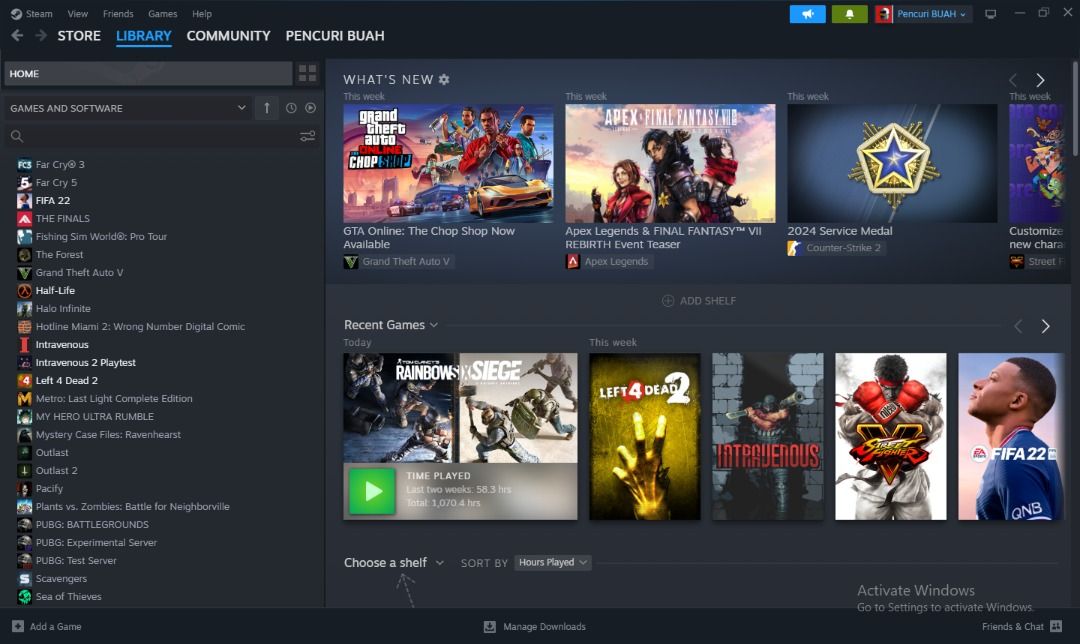Select PUBG: BATTLEGROUNDS in list
This screenshot has height=644, width=1080.
coord(92,524)
